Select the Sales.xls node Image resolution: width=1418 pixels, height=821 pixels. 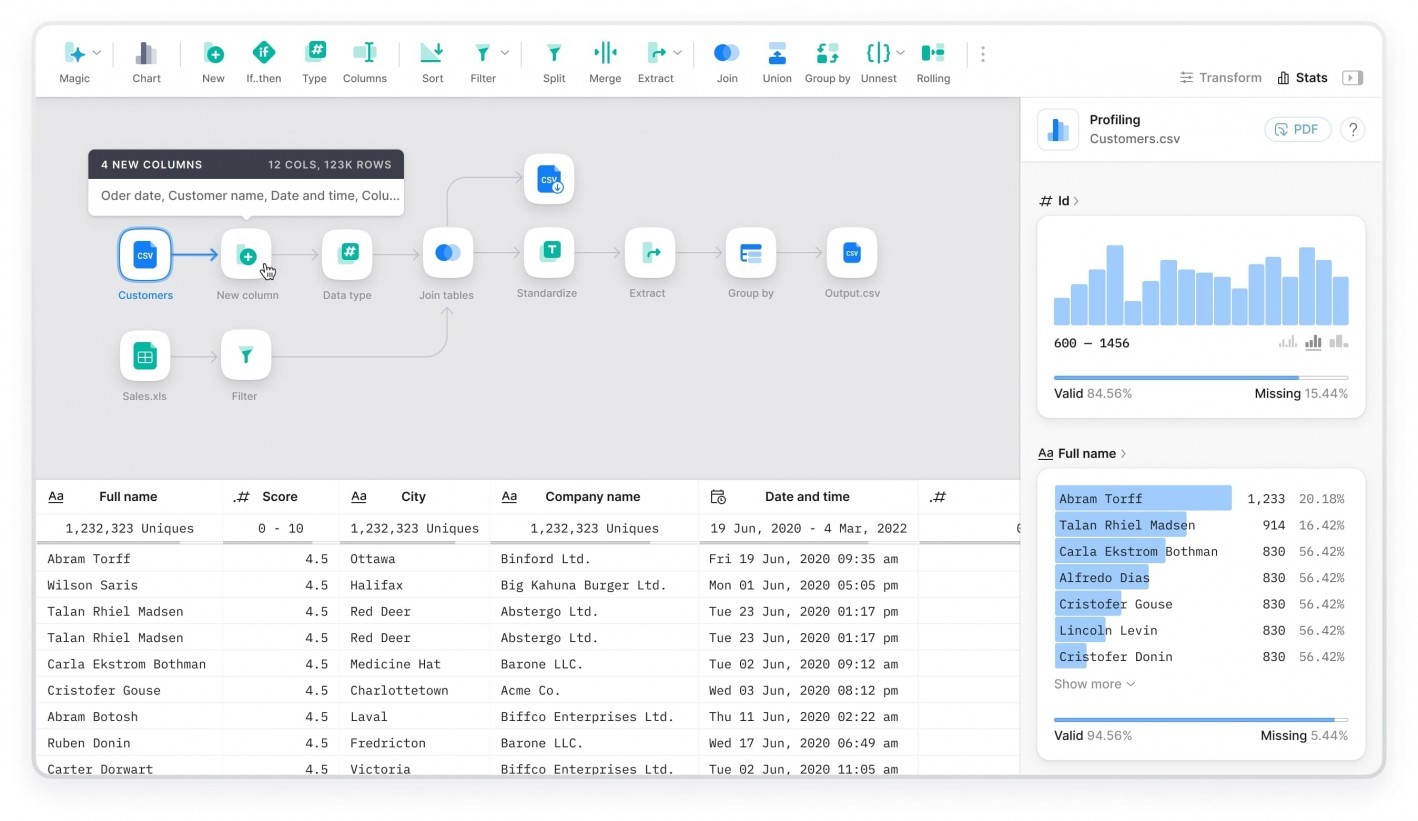coord(145,356)
